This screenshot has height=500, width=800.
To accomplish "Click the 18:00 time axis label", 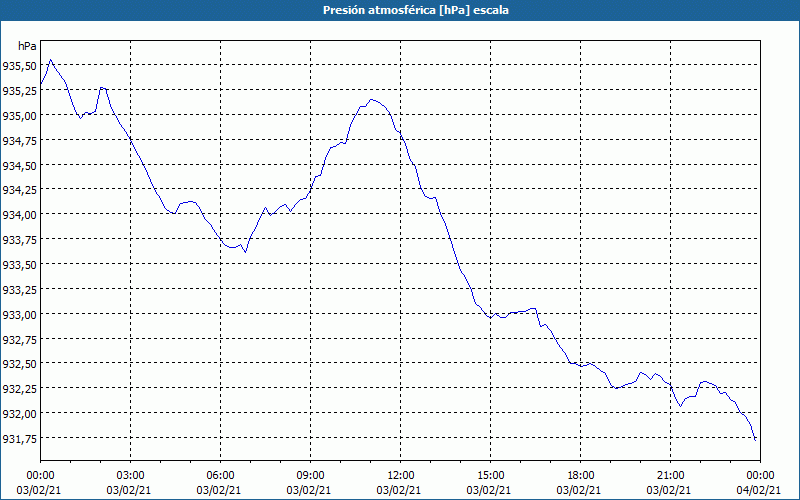I will click(x=580, y=476).
